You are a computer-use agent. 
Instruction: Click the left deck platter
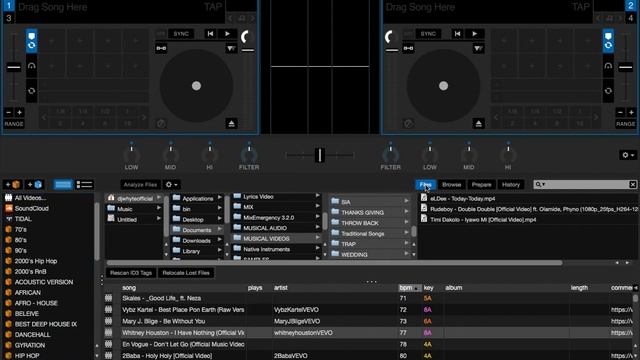pos(196,86)
